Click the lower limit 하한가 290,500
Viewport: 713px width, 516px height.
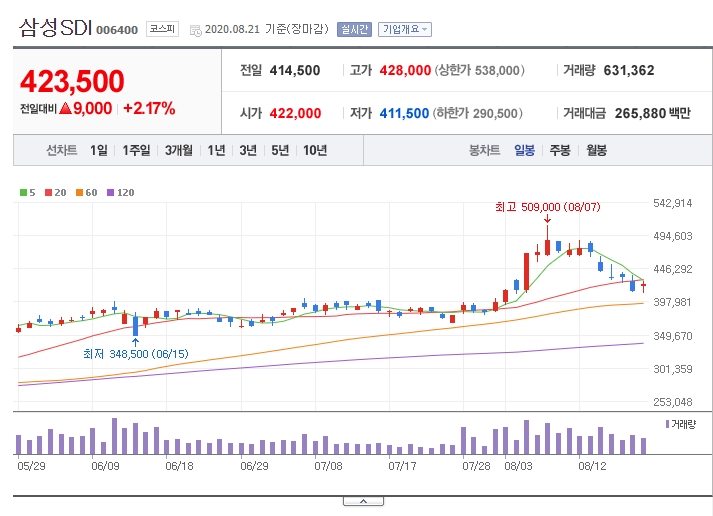pos(477,113)
